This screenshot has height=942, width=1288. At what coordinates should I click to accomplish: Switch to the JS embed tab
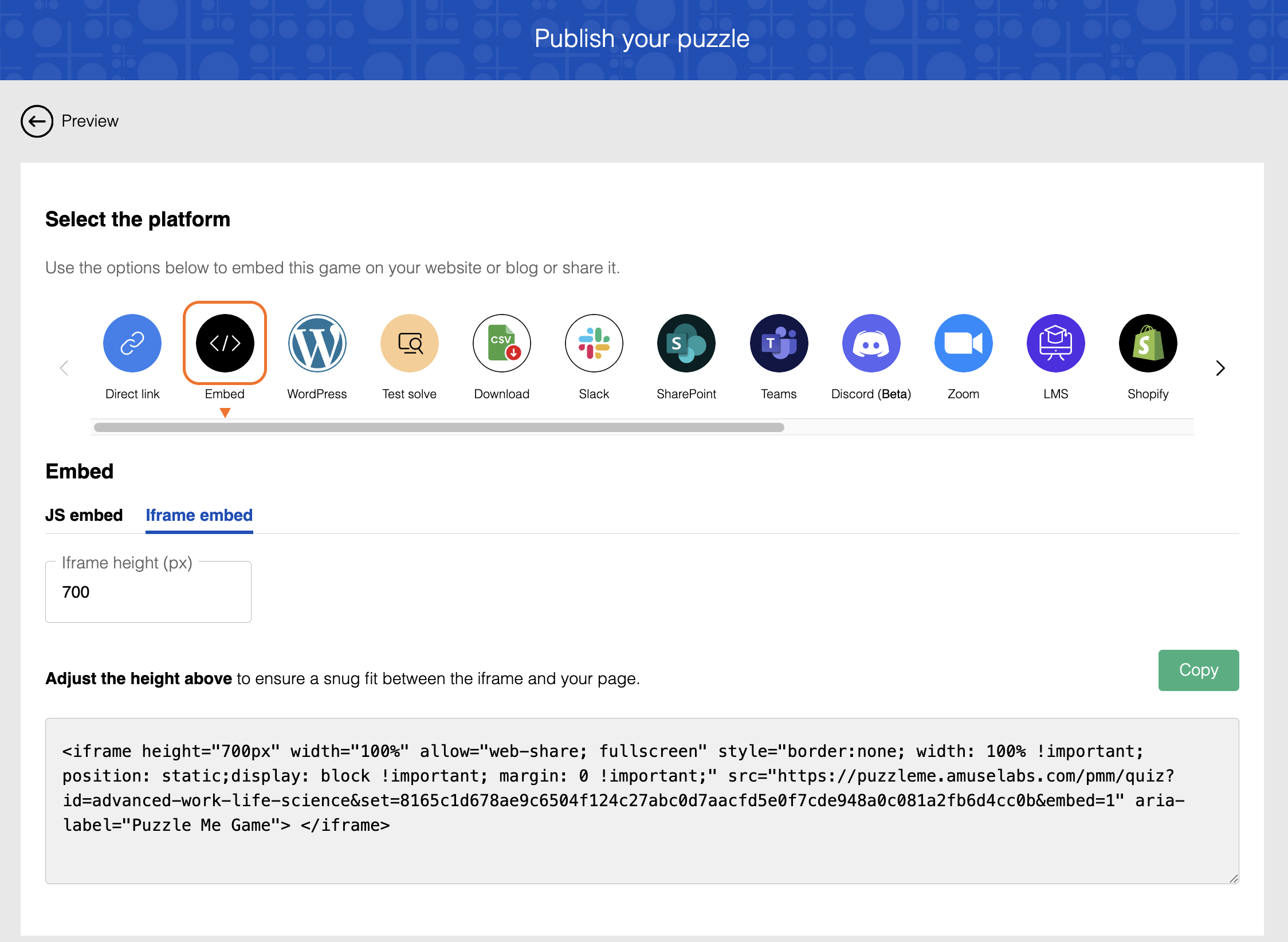click(84, 515)
